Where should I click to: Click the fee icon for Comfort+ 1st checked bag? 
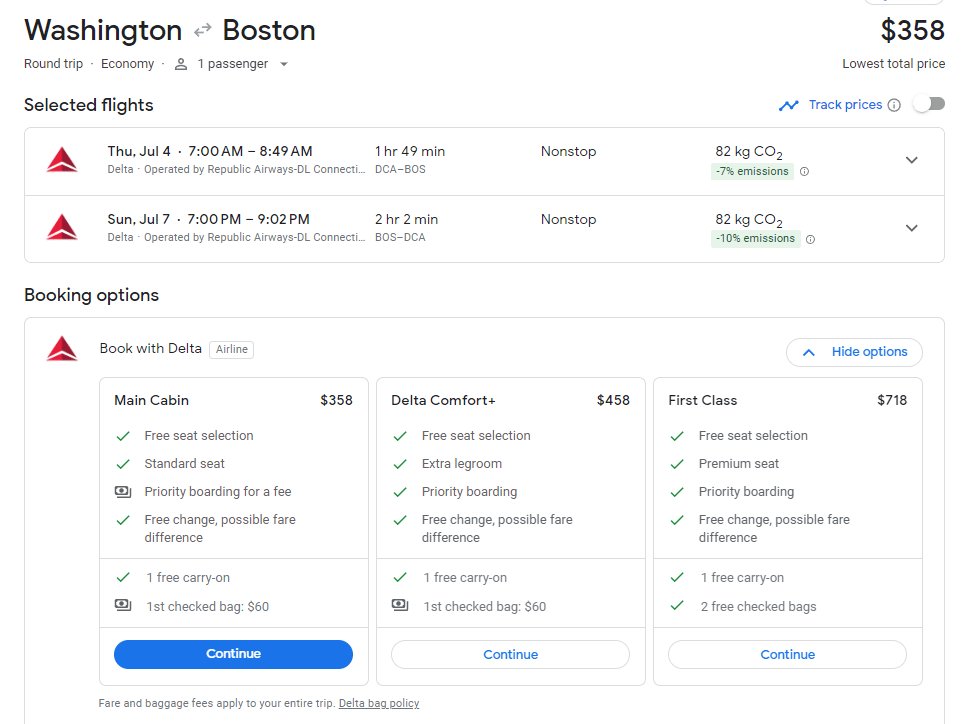(x=400, y=605)
